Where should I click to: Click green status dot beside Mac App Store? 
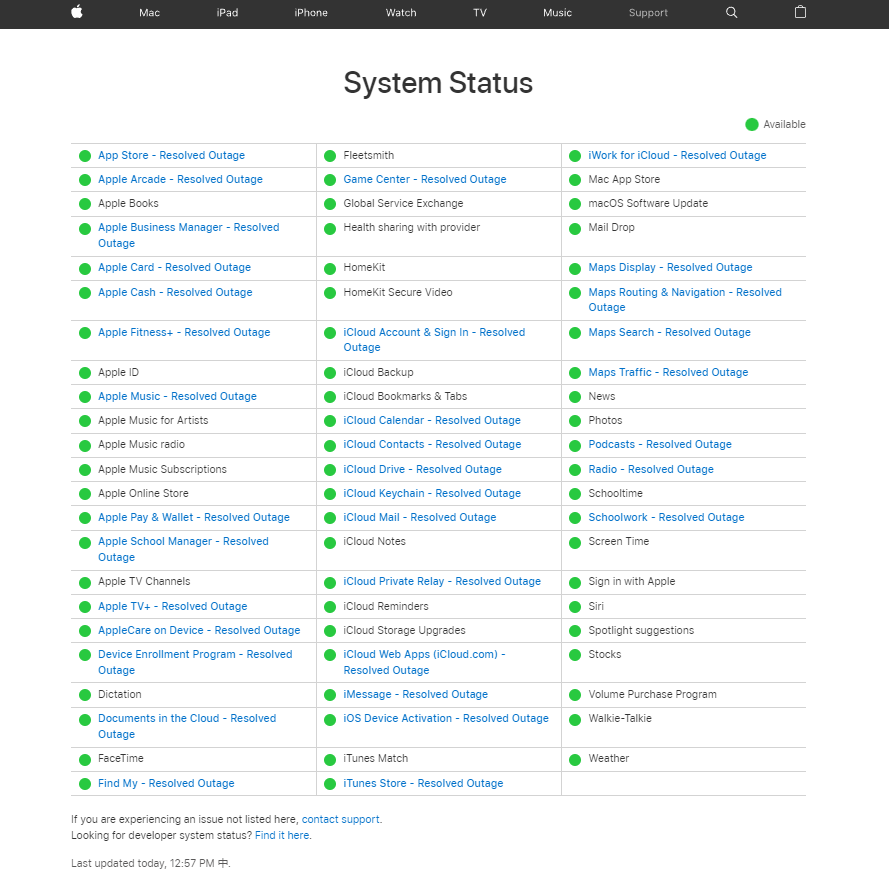pyautogui.click(x=575, y=180)
